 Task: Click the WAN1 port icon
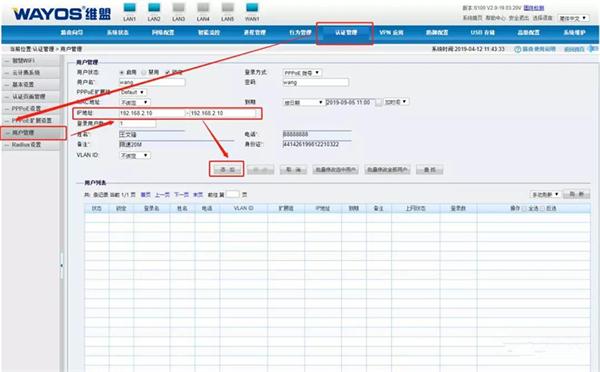pos(252,8)
